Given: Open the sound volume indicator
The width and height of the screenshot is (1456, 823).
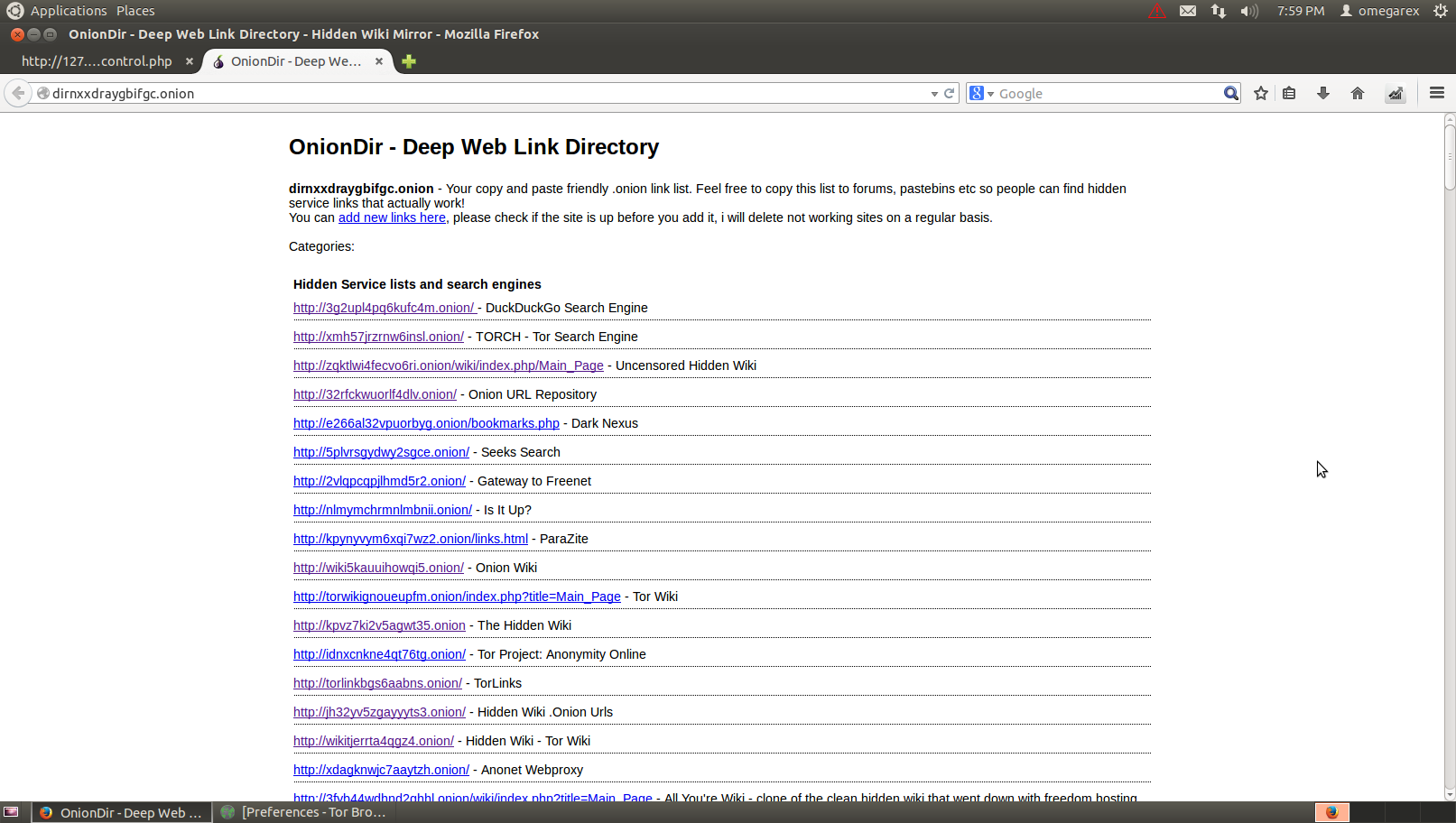Looking at the screenshot, I should (x=1249, y=11).
